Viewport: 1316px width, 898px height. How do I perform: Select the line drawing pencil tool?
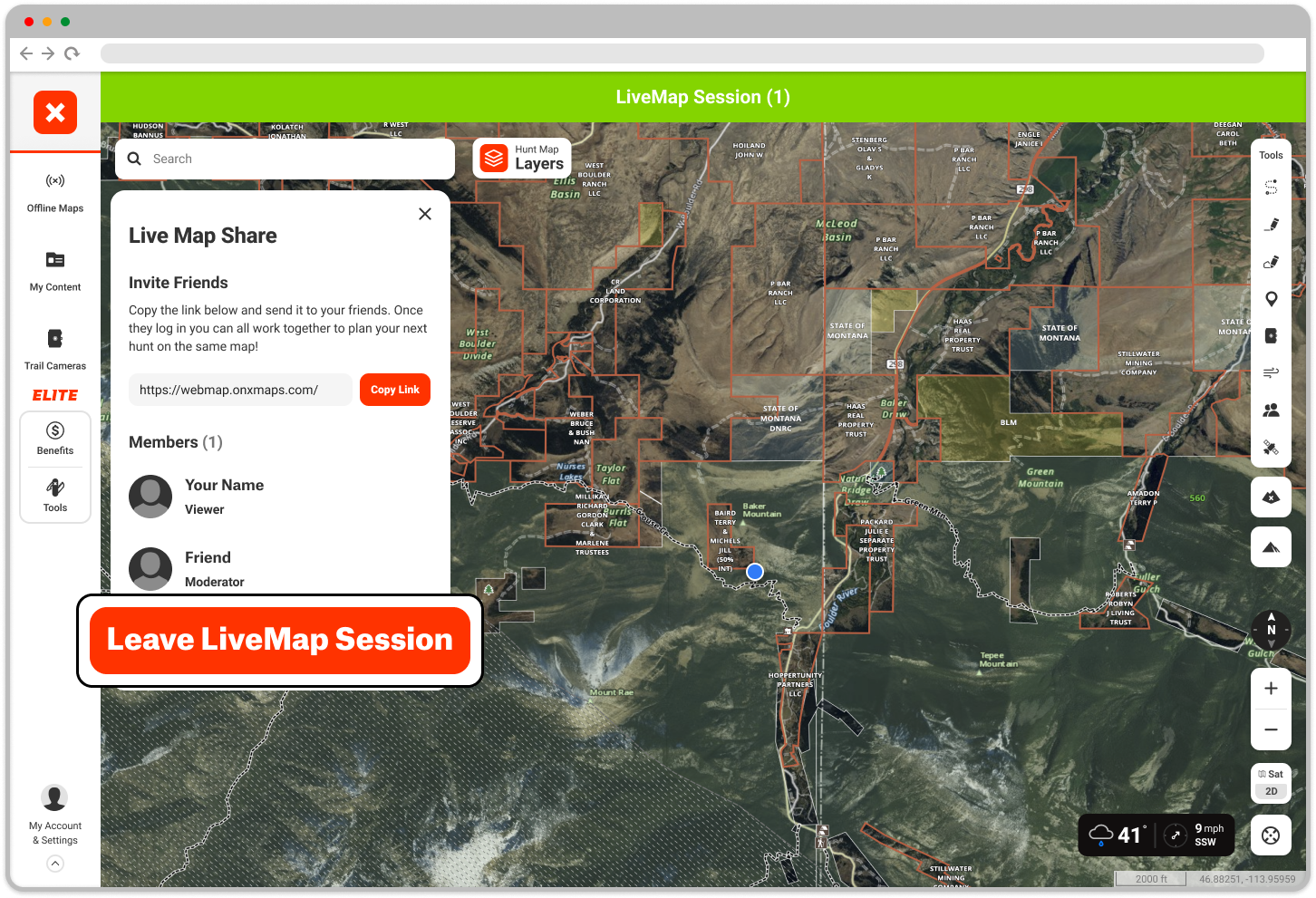tap(1271, 224)
